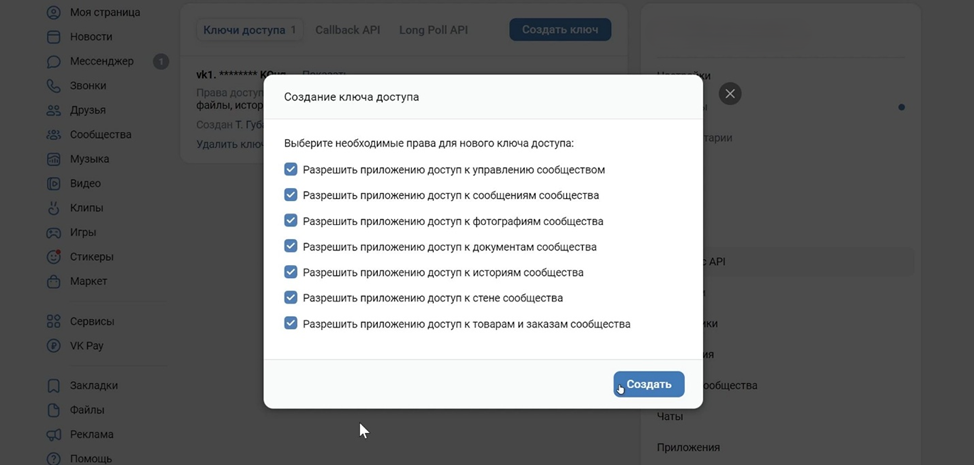This screenshot has height=465, width=974.
Task: Click the Market shopping bag icon
Action: click(x=53, y=281)
